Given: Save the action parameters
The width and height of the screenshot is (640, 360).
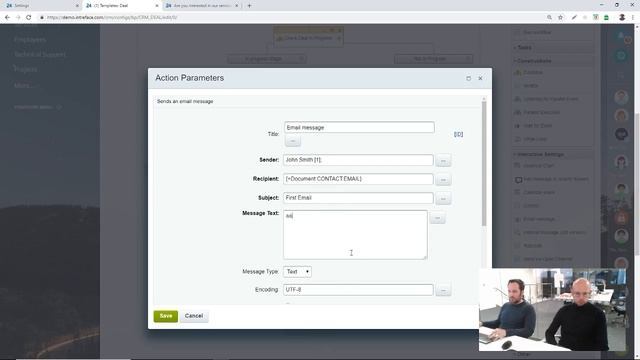Looking at the screenshot, I should [166, 316].
